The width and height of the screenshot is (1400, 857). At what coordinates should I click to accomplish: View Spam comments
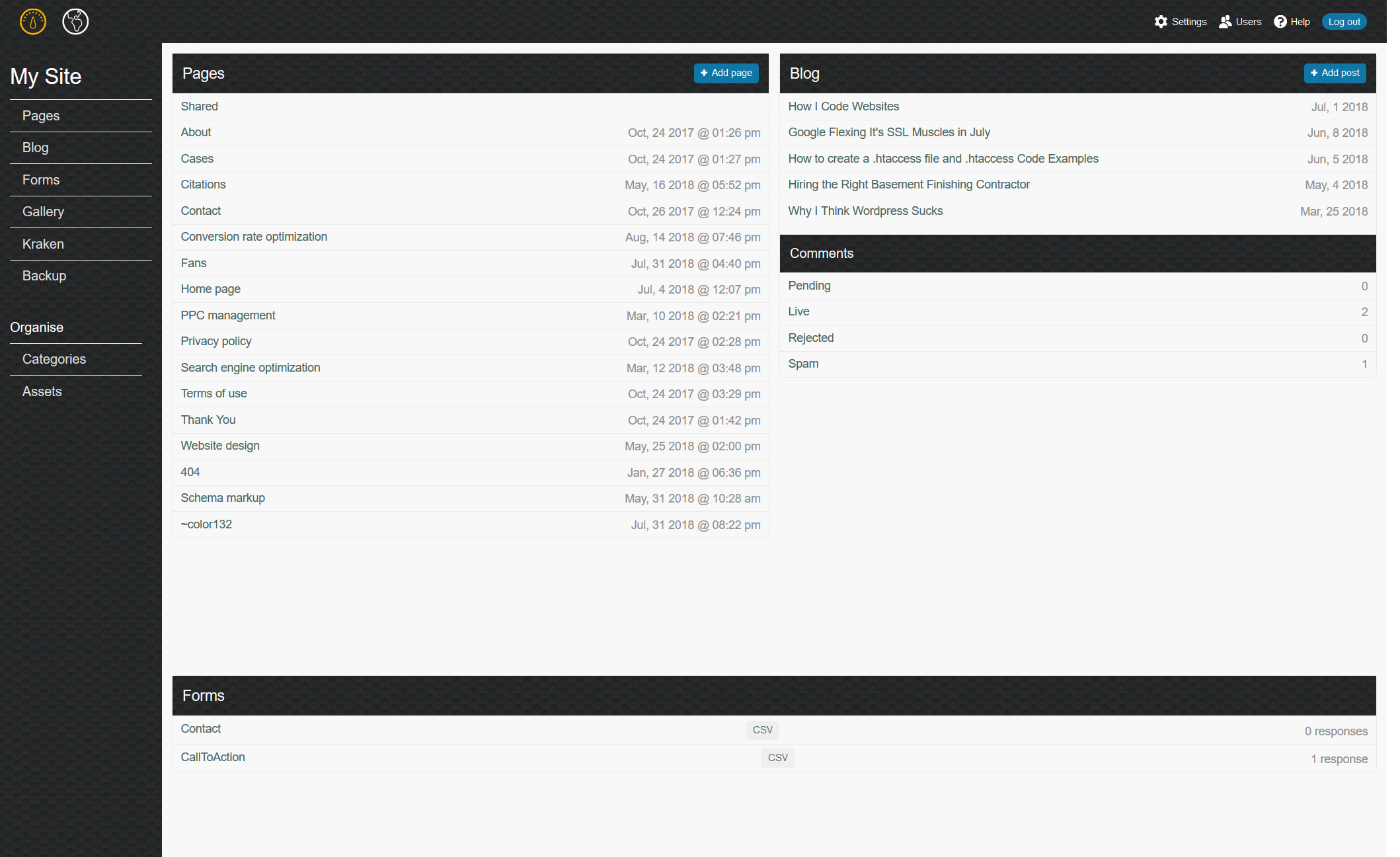tap(802, 364)
